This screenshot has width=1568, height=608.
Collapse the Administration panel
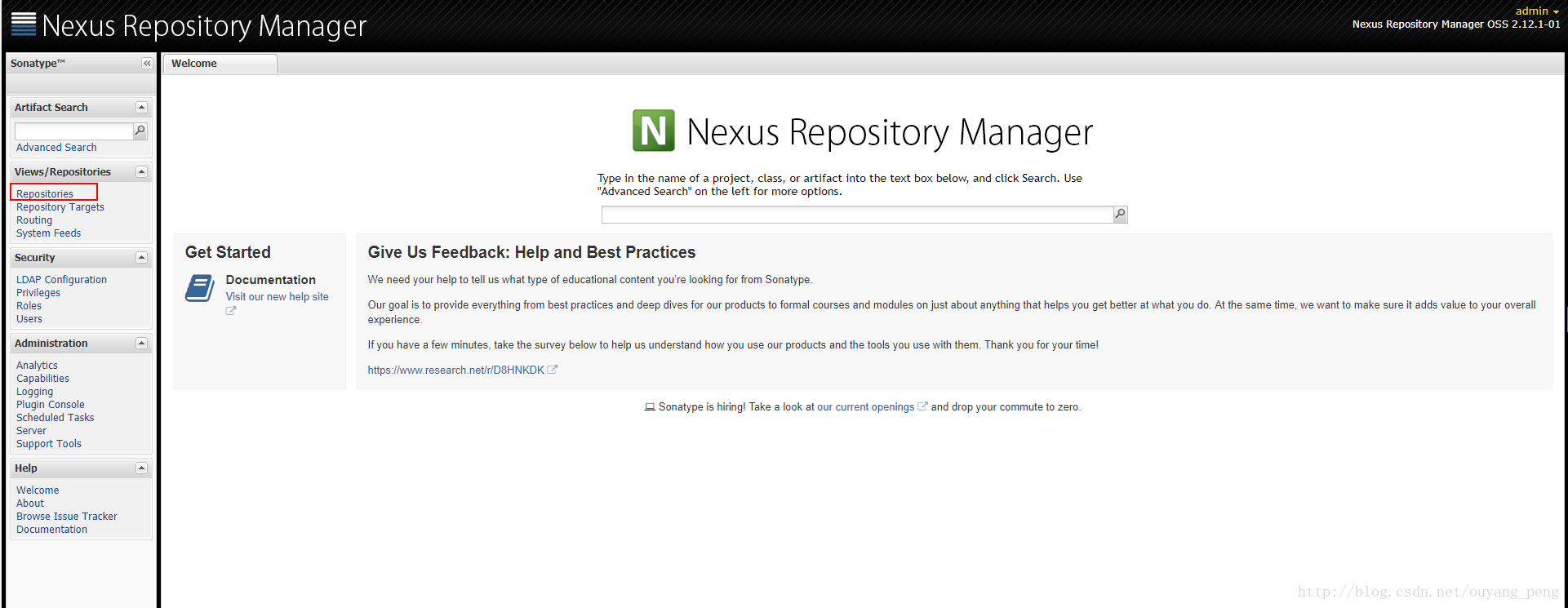141,344
